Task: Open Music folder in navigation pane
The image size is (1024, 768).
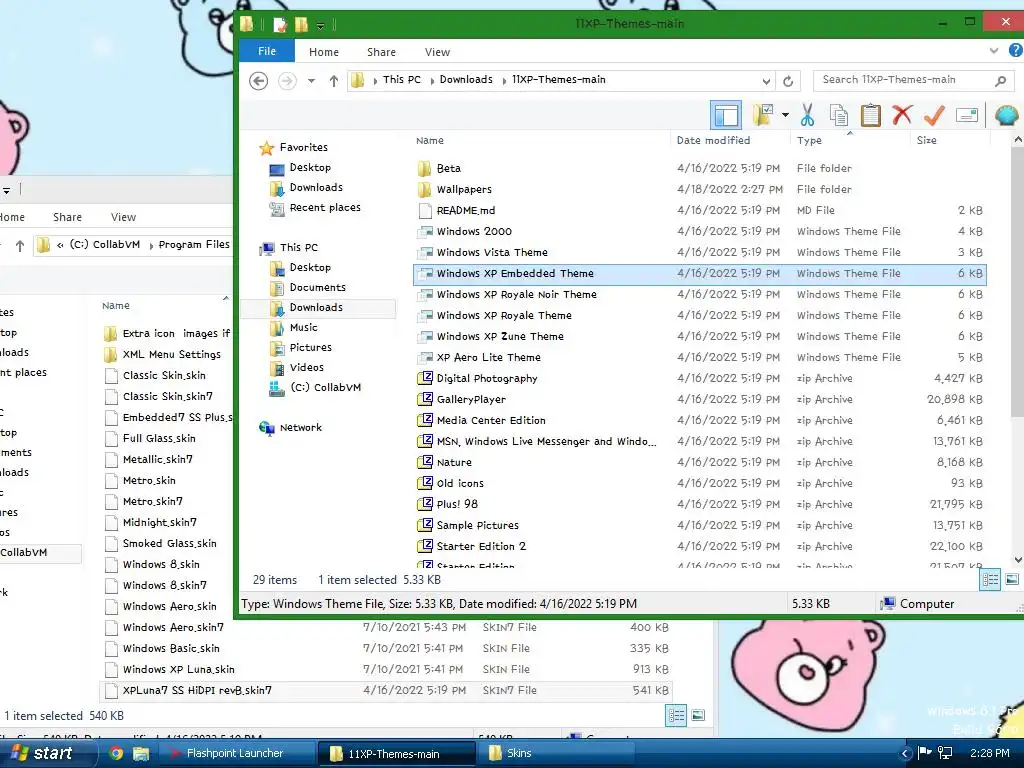Action: tap(303, 328)
